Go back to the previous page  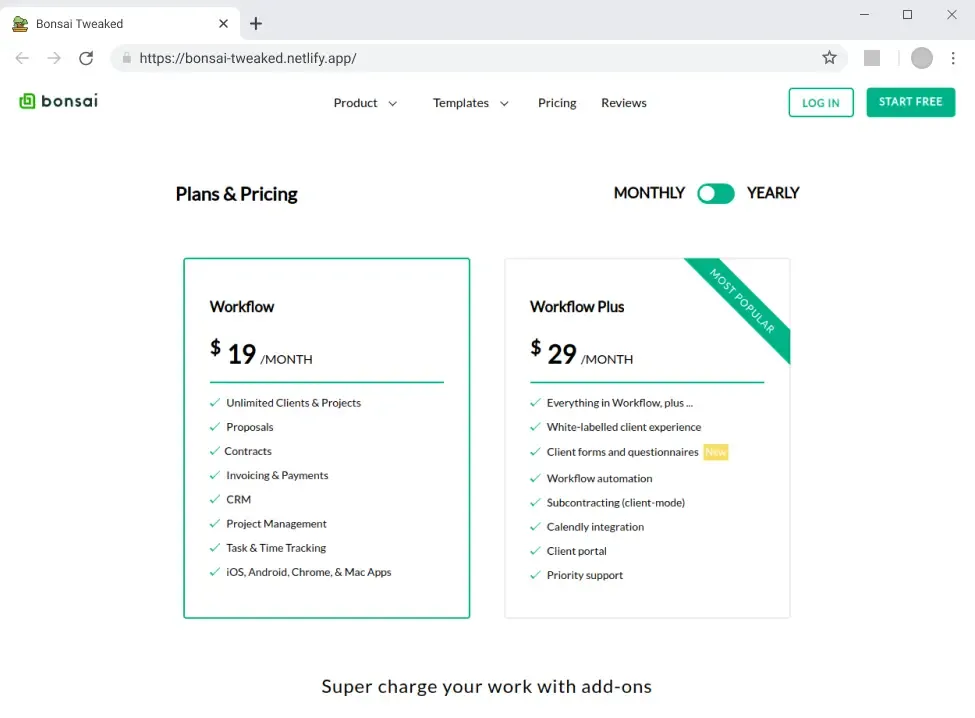coord(22,58)
